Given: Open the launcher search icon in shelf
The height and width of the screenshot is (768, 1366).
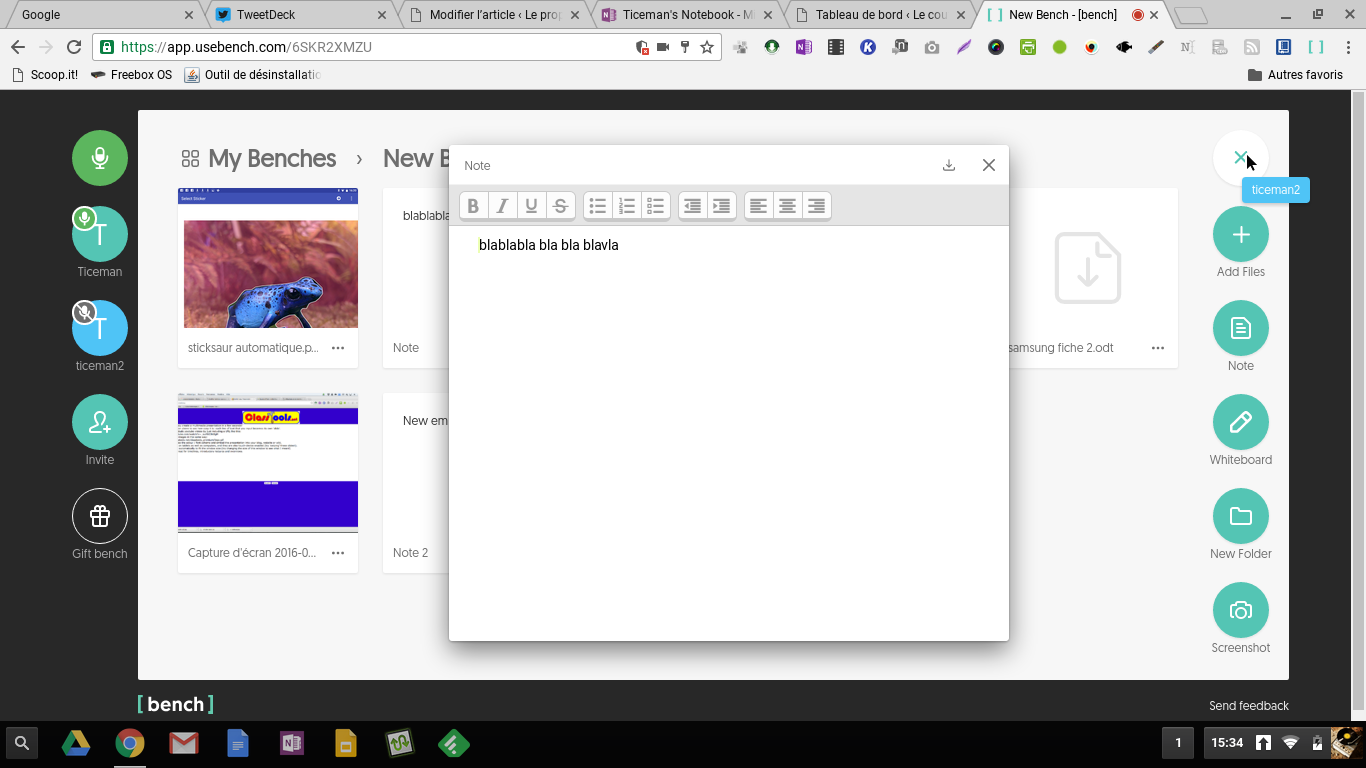Looking at the screenshot, I should [22, 743].
